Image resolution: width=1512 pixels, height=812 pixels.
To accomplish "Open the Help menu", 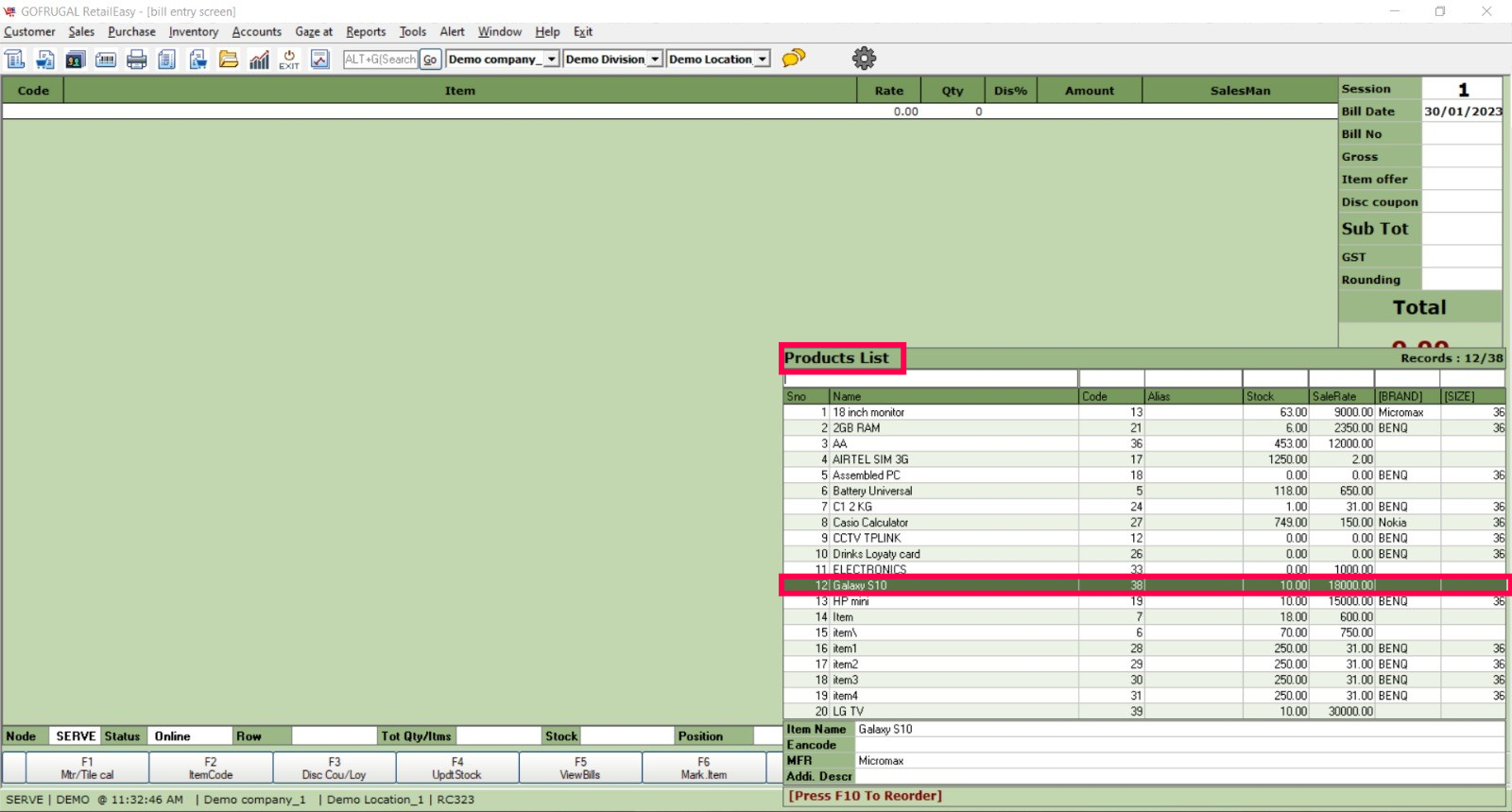I will click(x=547, y=32).
